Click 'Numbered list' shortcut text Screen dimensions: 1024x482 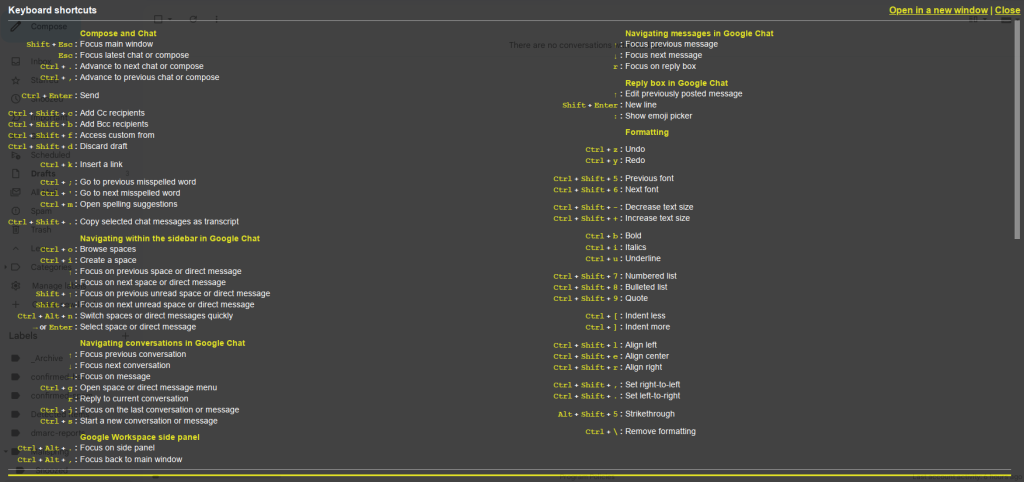651,276
